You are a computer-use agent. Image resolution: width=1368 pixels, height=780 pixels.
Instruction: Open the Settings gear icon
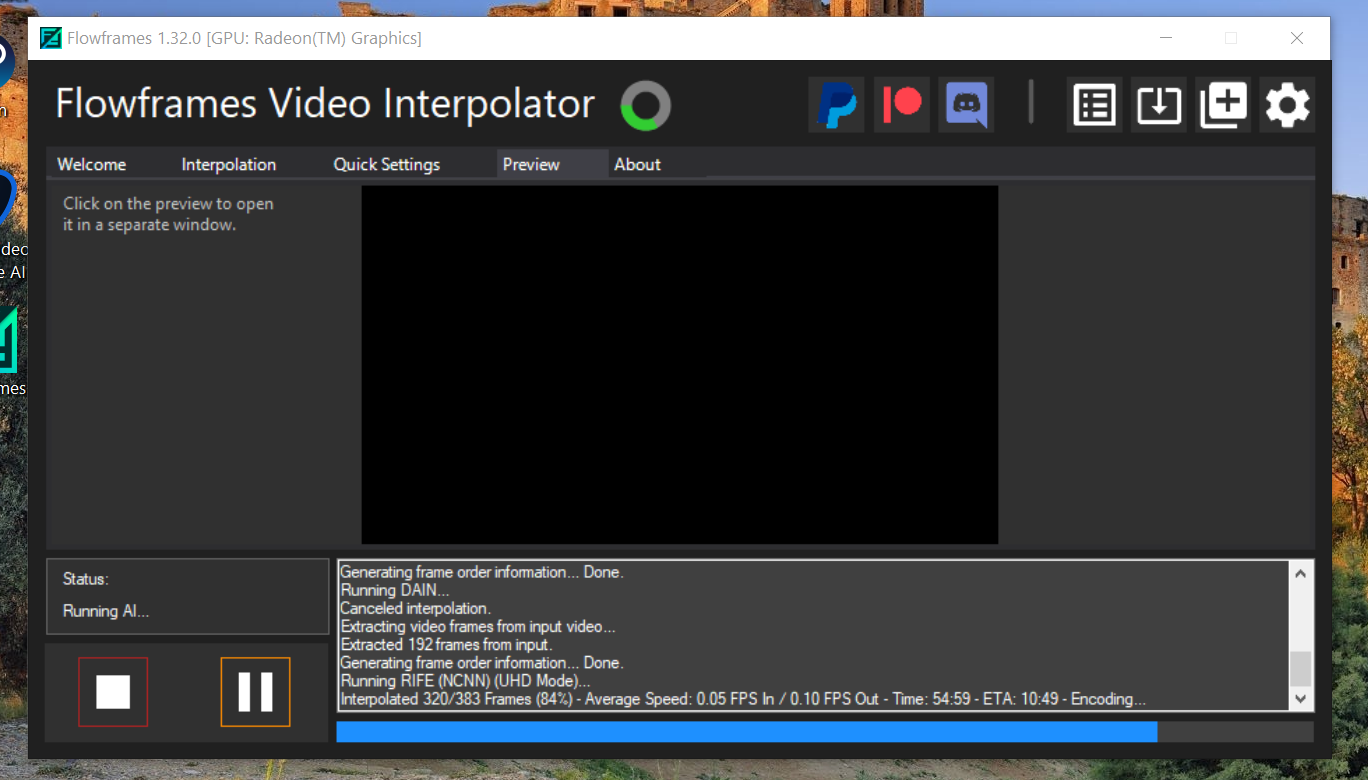1287,104
